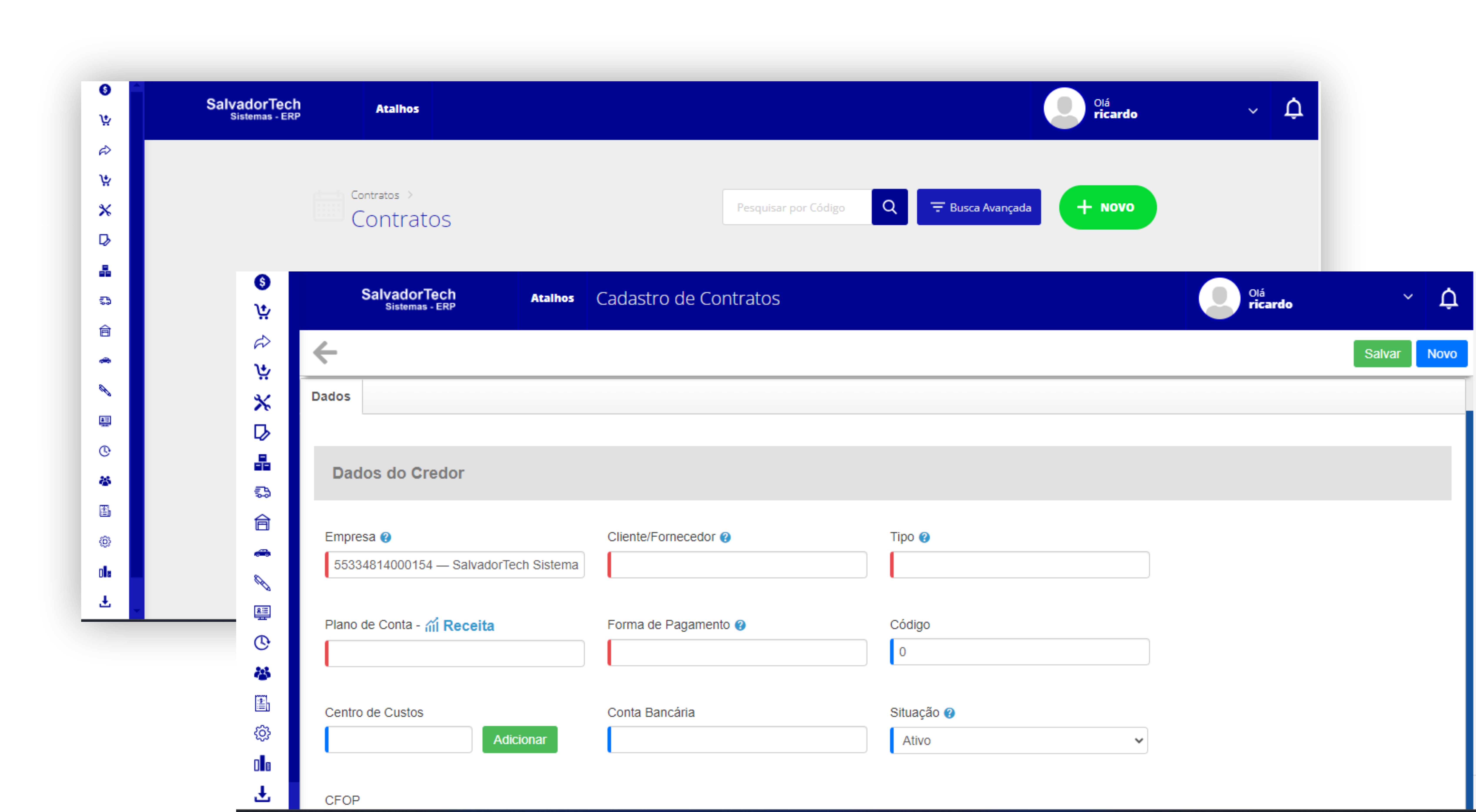
Task: Click the notification bell in the Contratos window
Action: (x=1293, y=108)
